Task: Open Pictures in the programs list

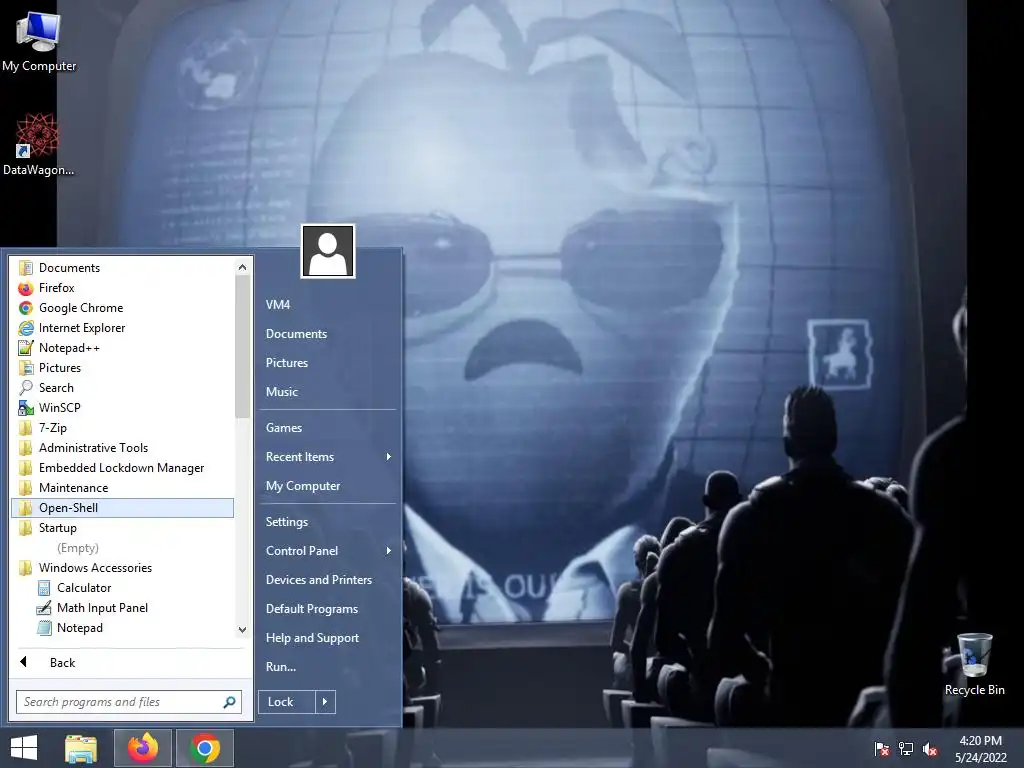Action: pos(122,368)
